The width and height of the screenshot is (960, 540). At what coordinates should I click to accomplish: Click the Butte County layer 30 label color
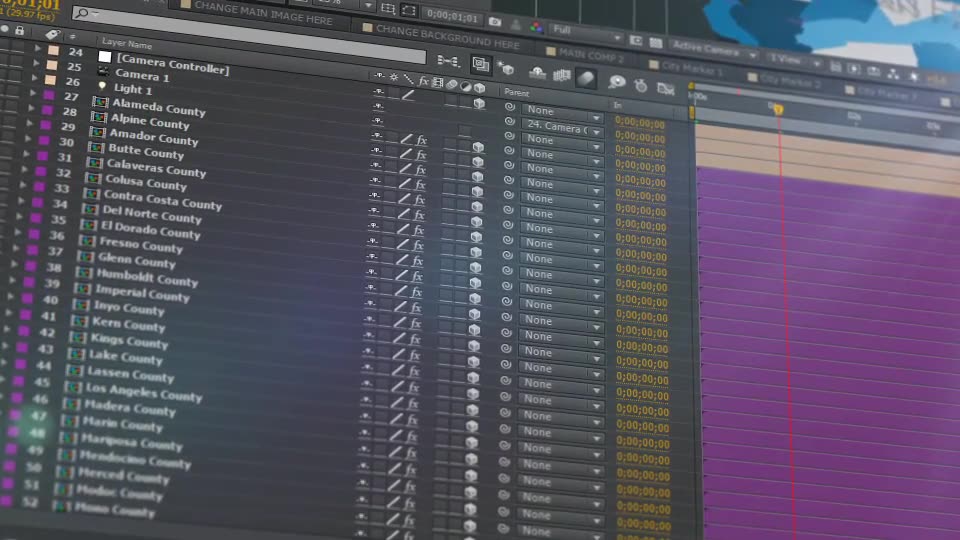[x=43, y=140]
